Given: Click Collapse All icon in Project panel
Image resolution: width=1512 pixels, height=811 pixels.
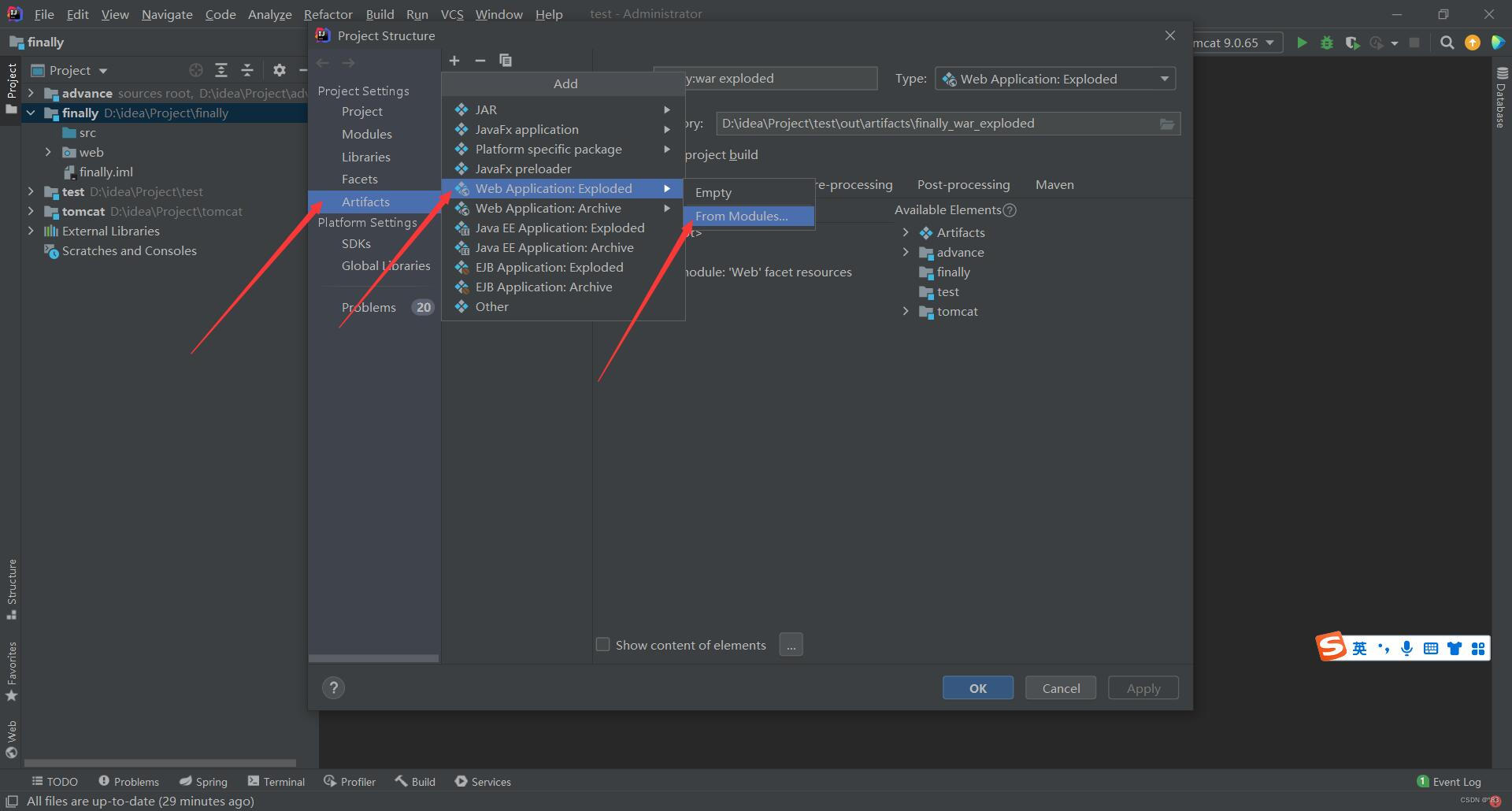Looking at the screenshot, I should click(246, 70).
